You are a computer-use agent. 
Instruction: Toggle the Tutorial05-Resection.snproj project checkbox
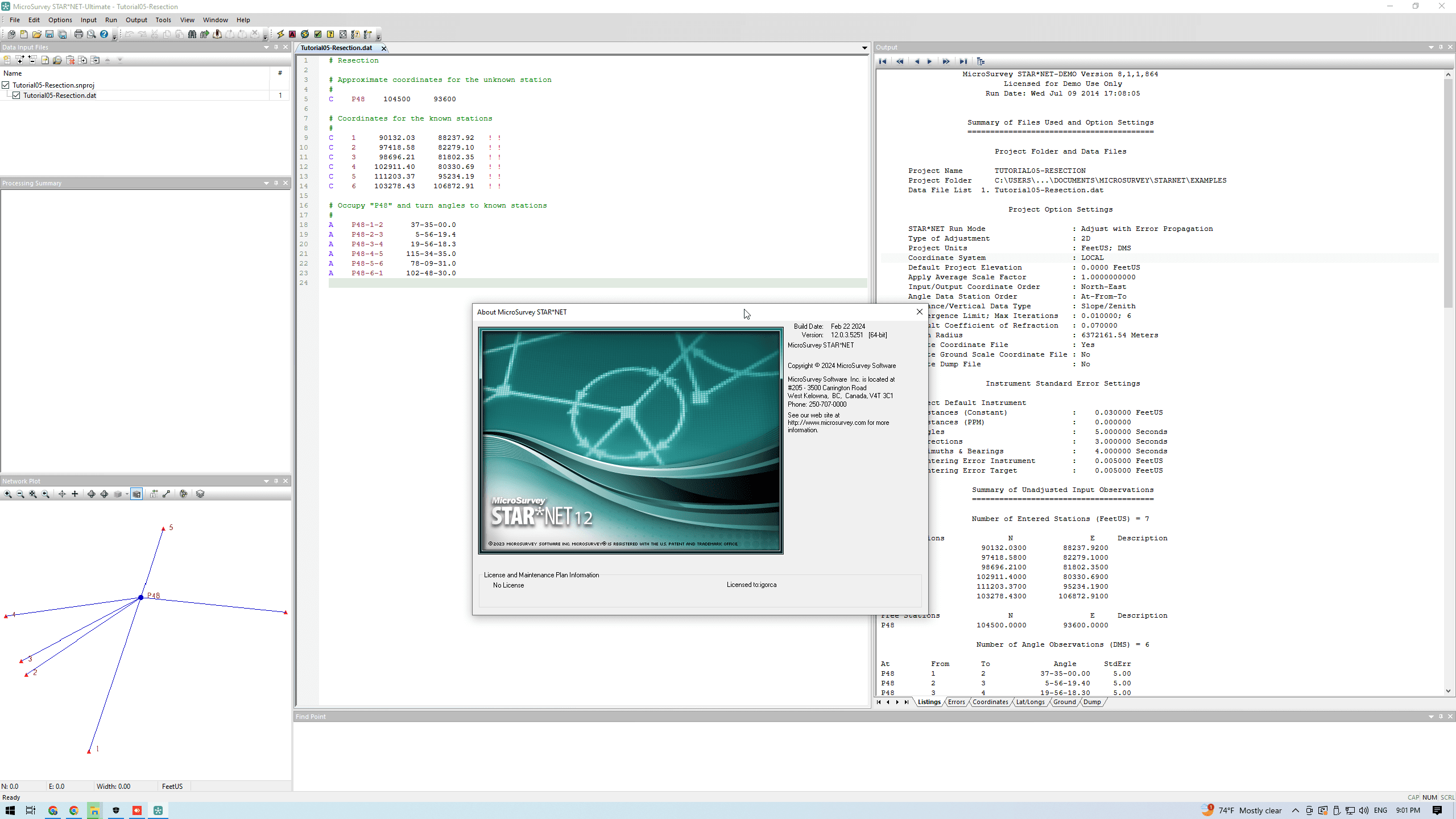(5, 85)
